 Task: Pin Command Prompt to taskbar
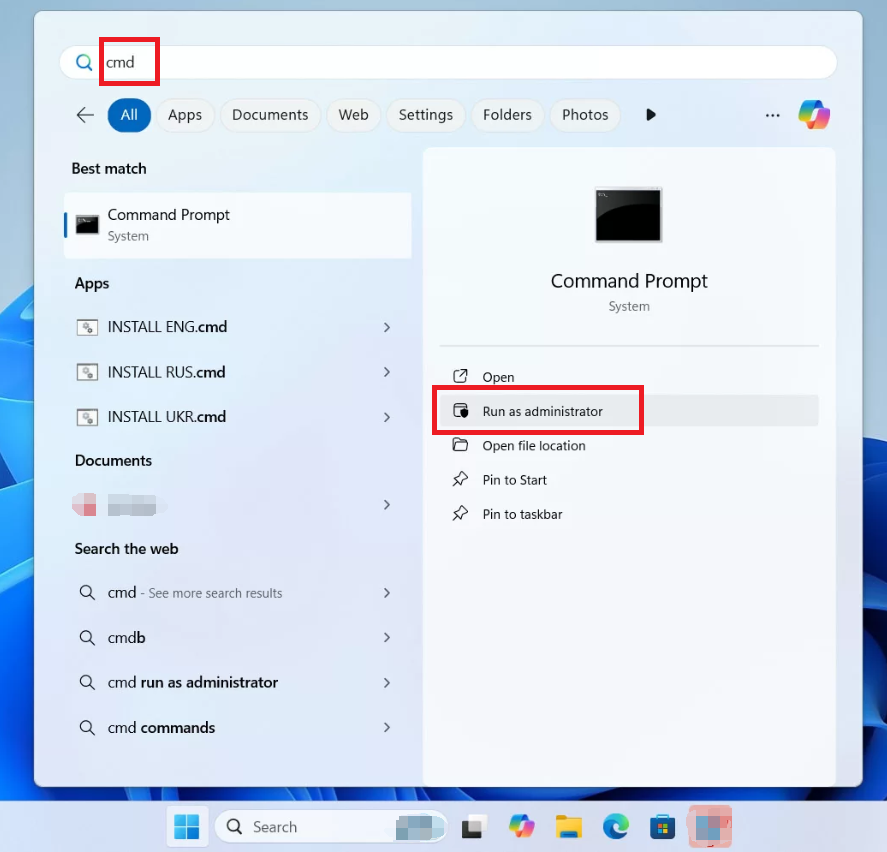pos(522,514)
